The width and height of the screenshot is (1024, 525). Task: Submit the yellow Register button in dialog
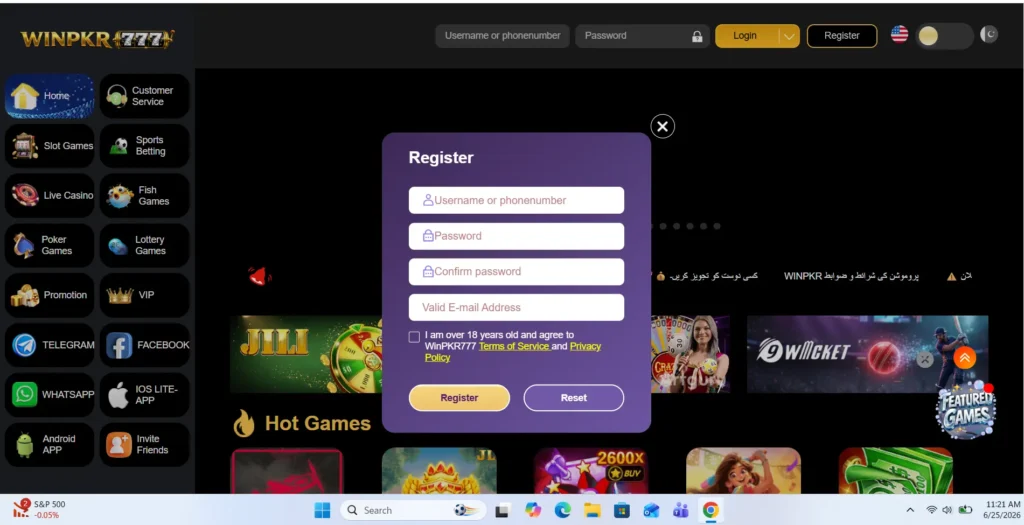tap(459, 398)
